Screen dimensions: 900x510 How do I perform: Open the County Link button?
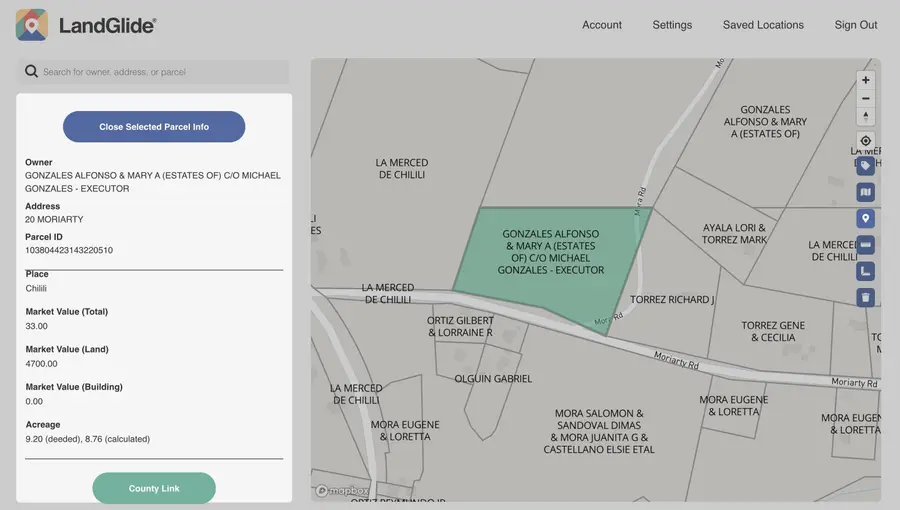[154, 488]
